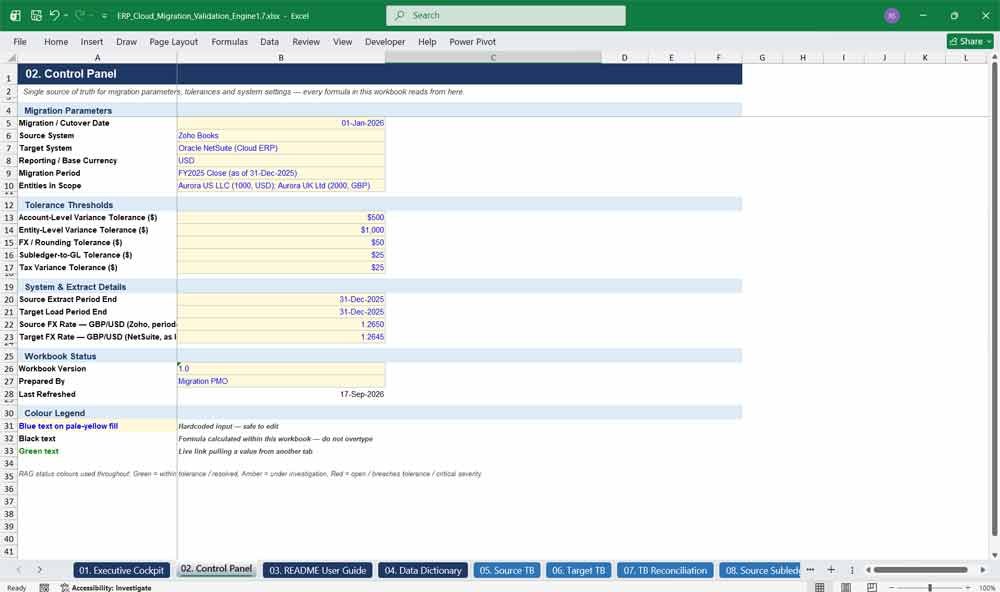Click the horizontal scrollbar thumb

coord(920,570)
